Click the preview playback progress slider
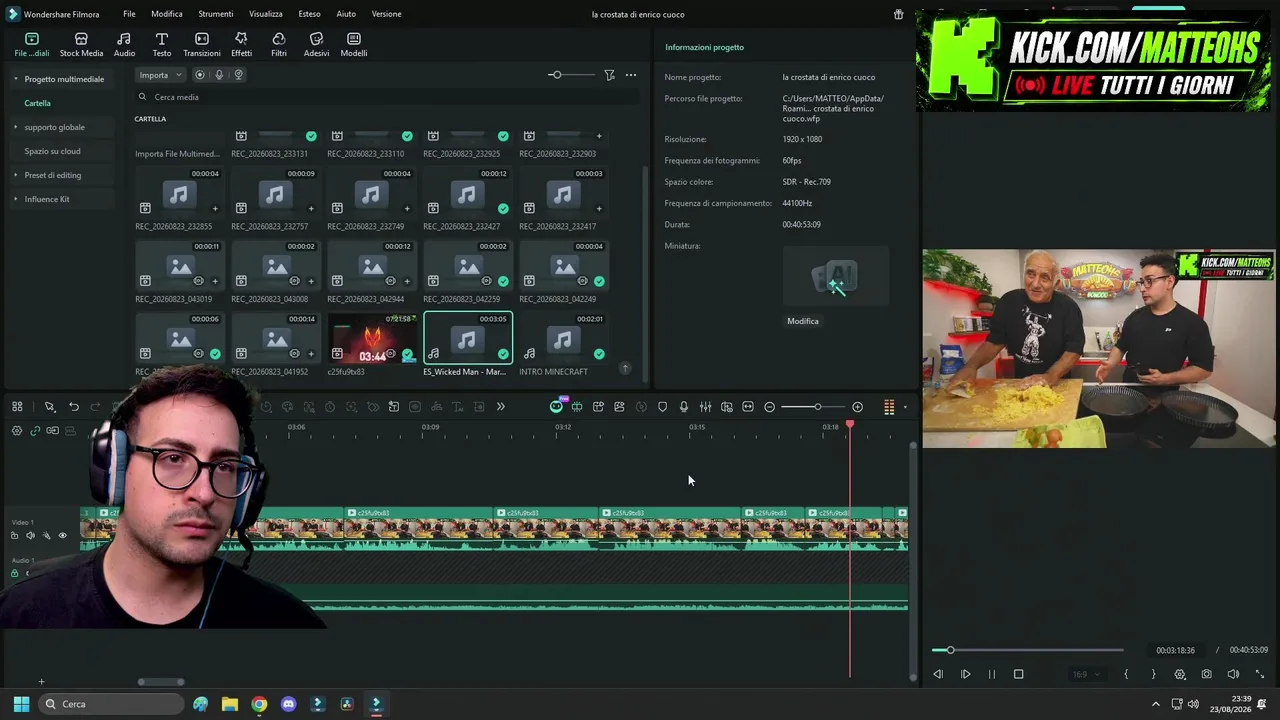This screenshot has height=720, width=1280. click(1028, 650)
